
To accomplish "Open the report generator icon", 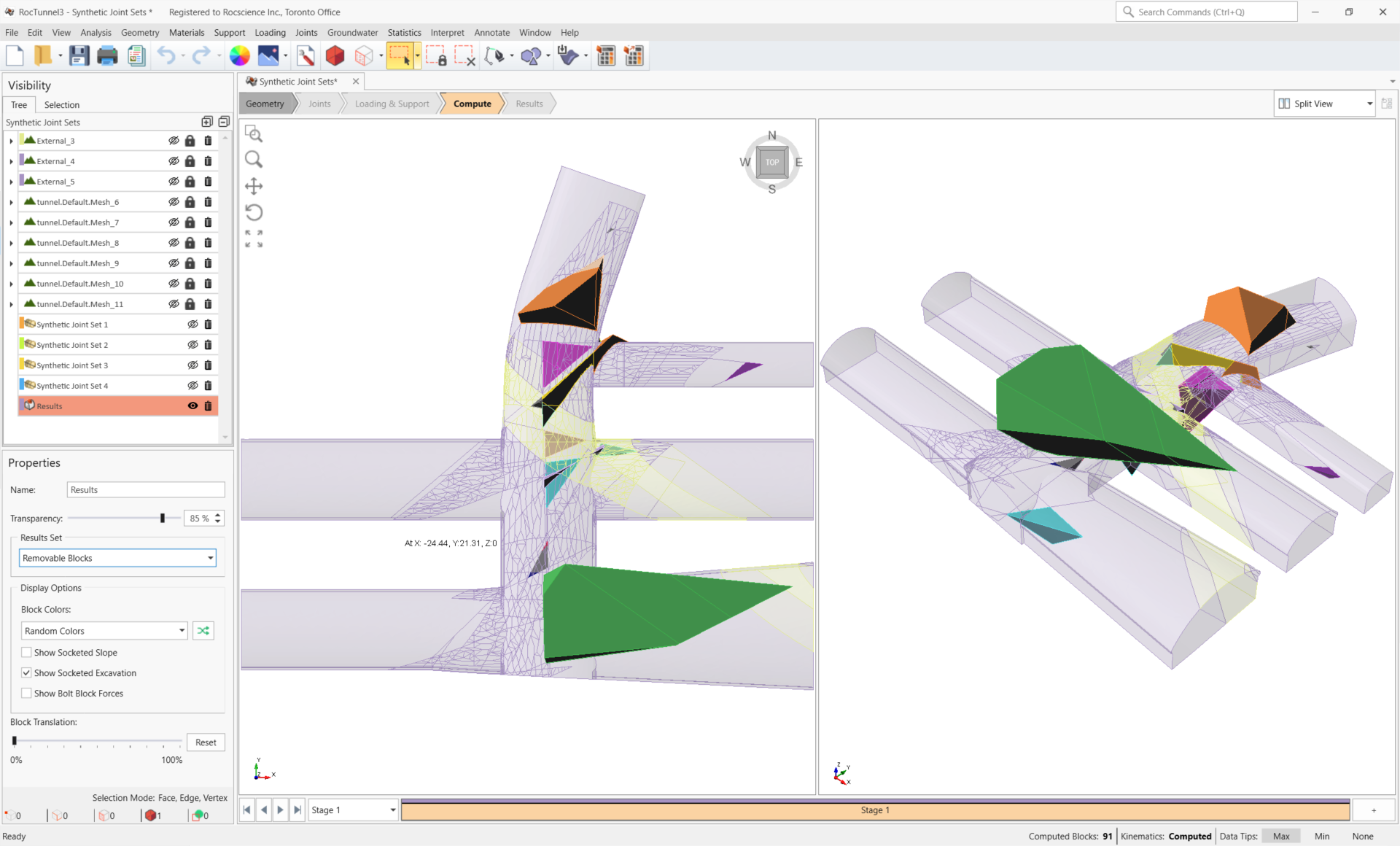I will 136,55.
